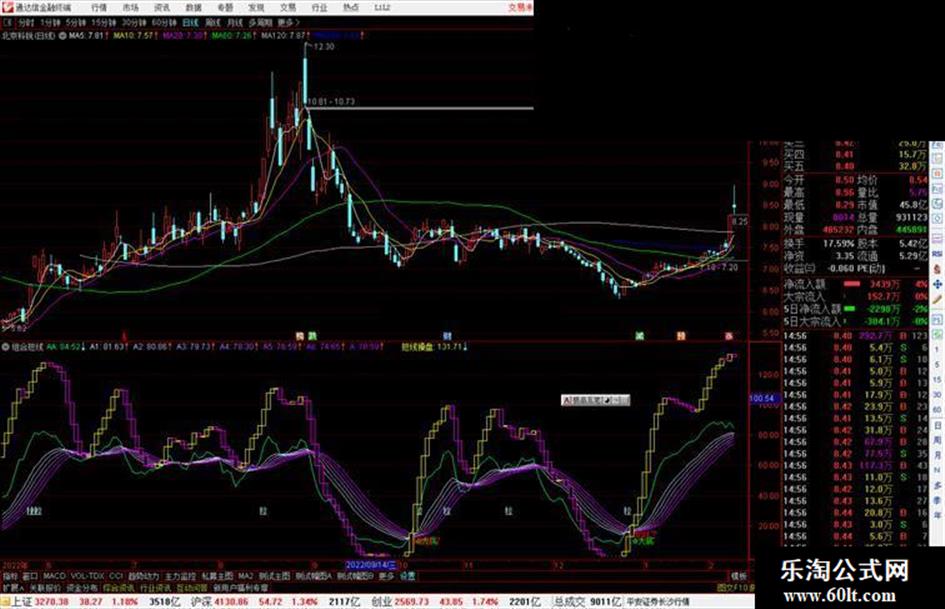Image resolution: width=945 pixels, height=609 pixels.
Task: Select the 主力监控 indicator tab
Action: tap(180, 576)
